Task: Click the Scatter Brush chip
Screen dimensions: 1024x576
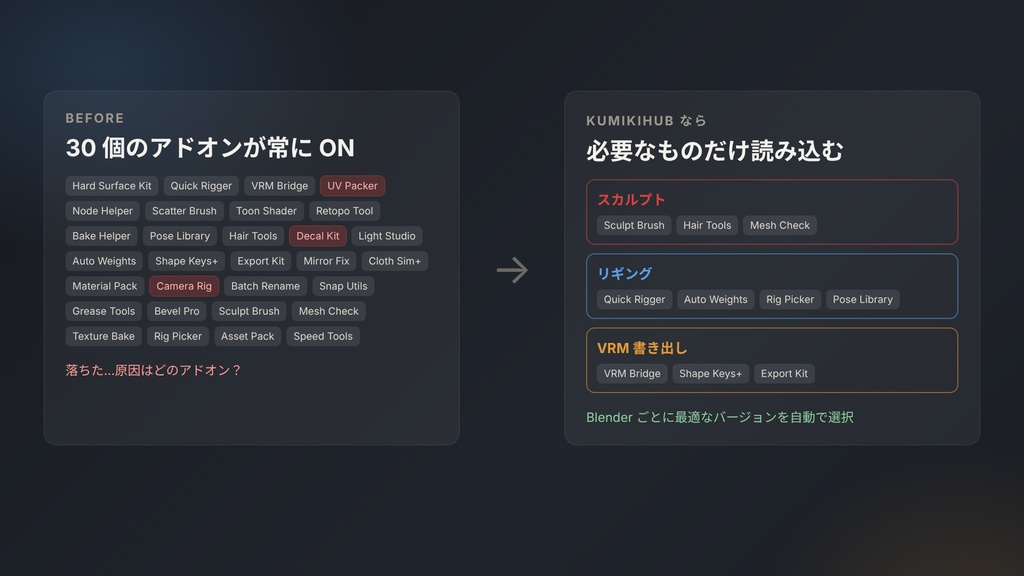Action: click(184, 211)
